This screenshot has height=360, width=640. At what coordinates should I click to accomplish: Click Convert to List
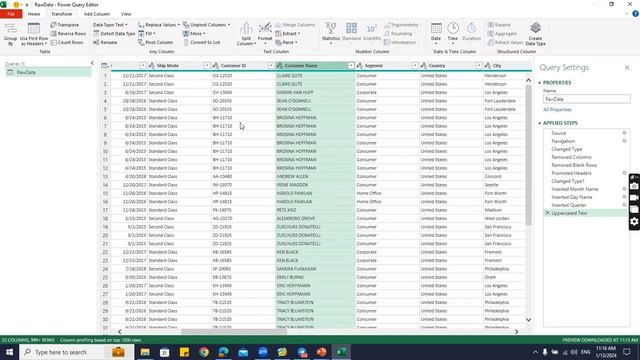(202, 42)
